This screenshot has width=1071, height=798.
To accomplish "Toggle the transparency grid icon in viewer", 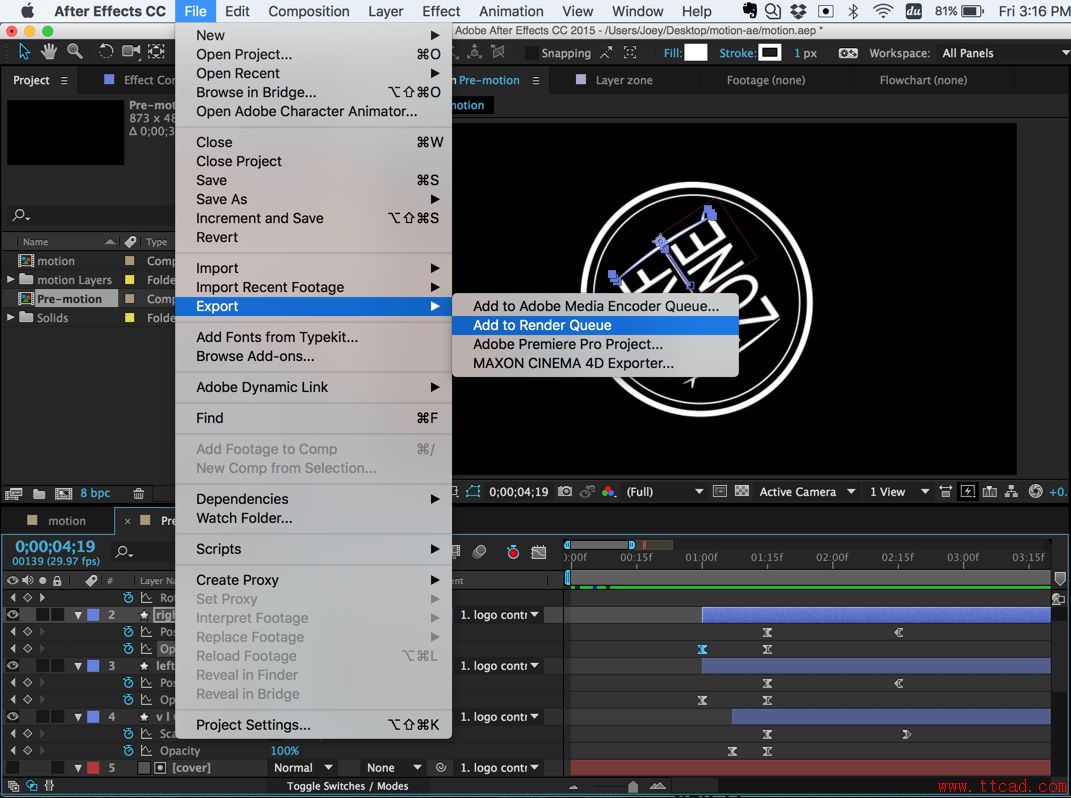I will pyautogui.click(x=742, y=492).
